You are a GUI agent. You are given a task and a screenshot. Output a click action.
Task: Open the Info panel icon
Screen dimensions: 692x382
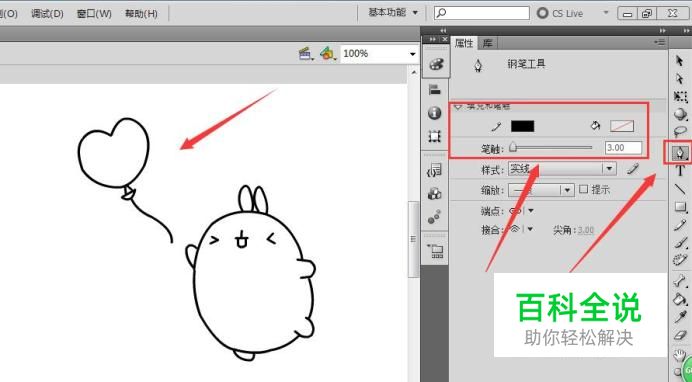(435, 113)
